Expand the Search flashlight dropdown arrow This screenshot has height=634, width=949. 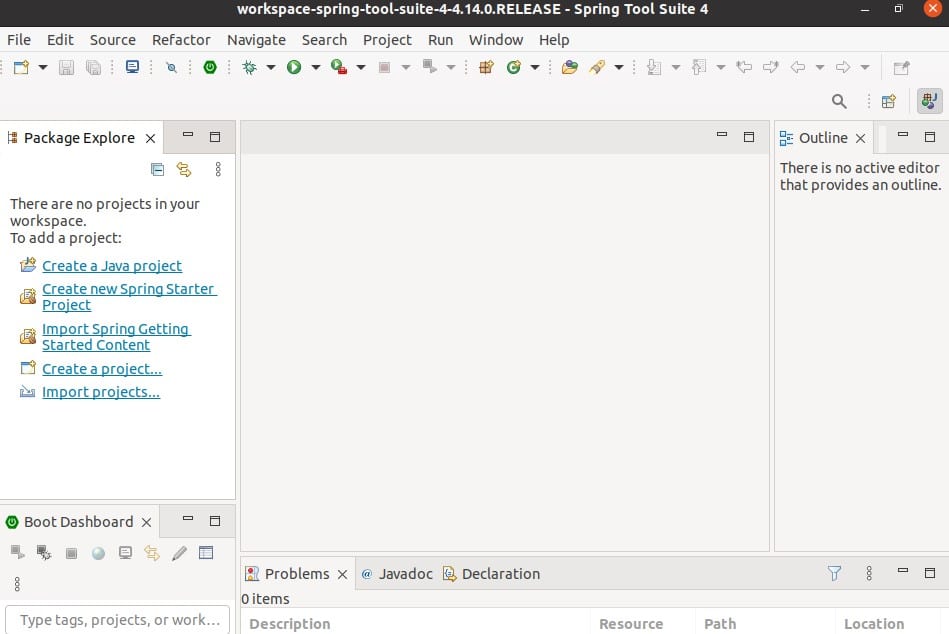point(619,67)
